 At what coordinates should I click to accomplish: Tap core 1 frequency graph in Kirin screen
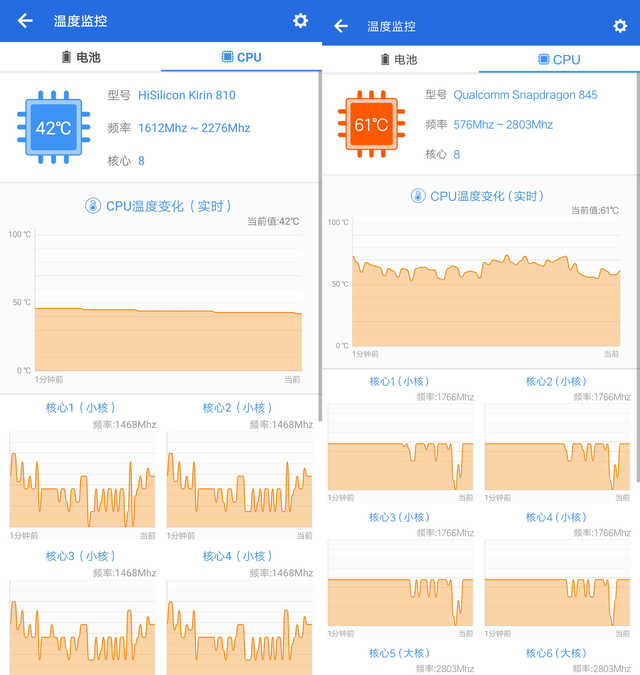click(82, 480)
